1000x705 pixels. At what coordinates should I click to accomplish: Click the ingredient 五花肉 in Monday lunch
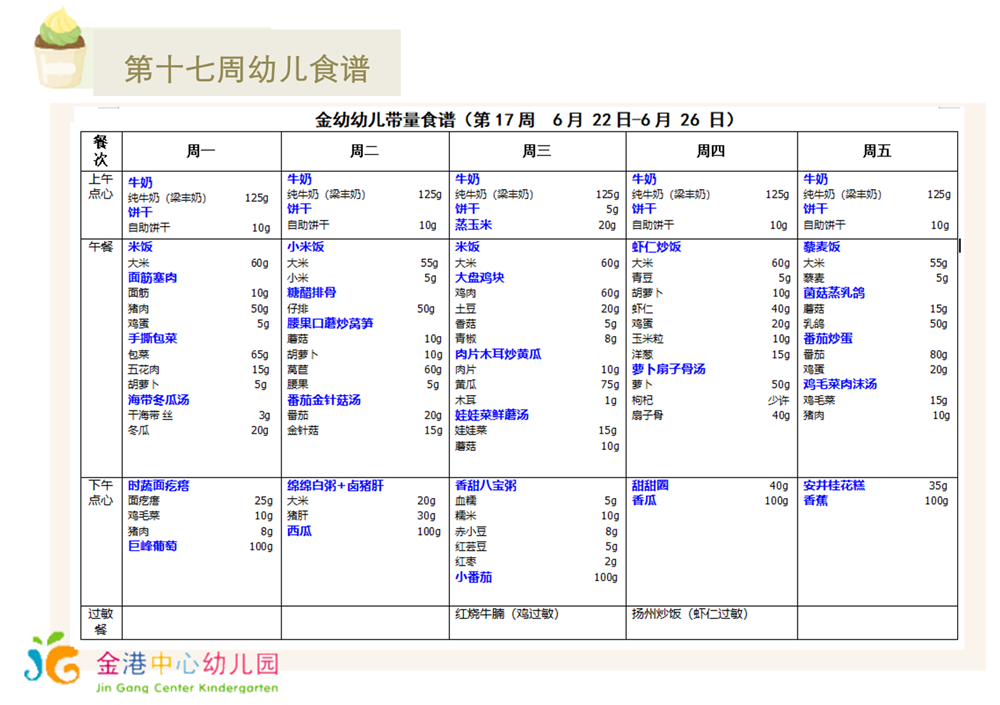point(143,369)
